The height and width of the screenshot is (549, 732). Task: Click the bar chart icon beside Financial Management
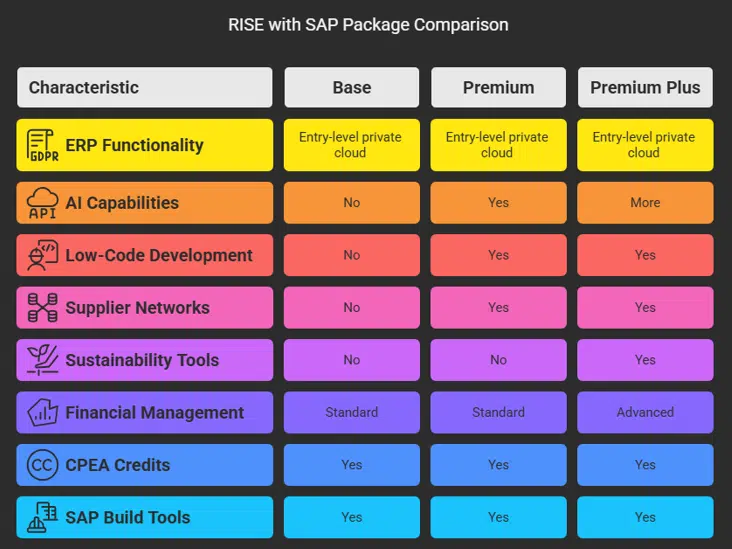42,413
